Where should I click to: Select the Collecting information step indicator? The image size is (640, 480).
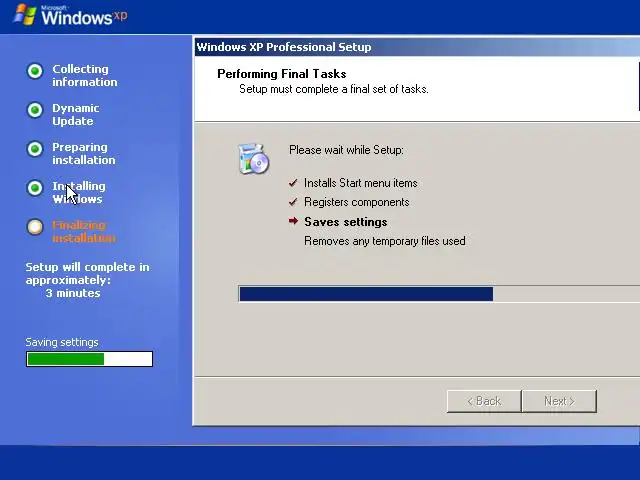35,71
